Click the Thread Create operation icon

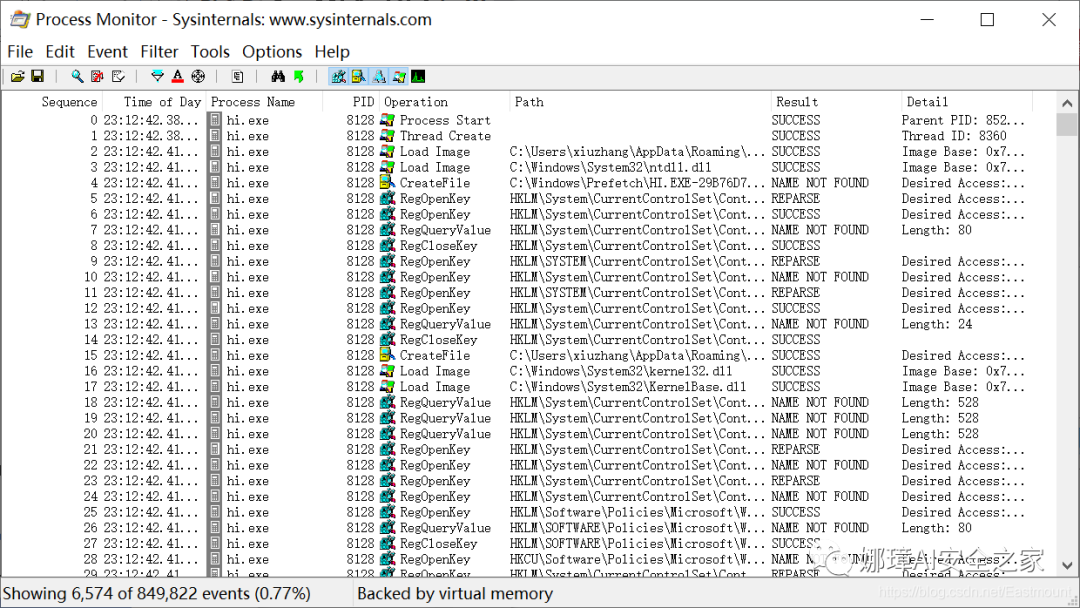[x=388, y=136]
